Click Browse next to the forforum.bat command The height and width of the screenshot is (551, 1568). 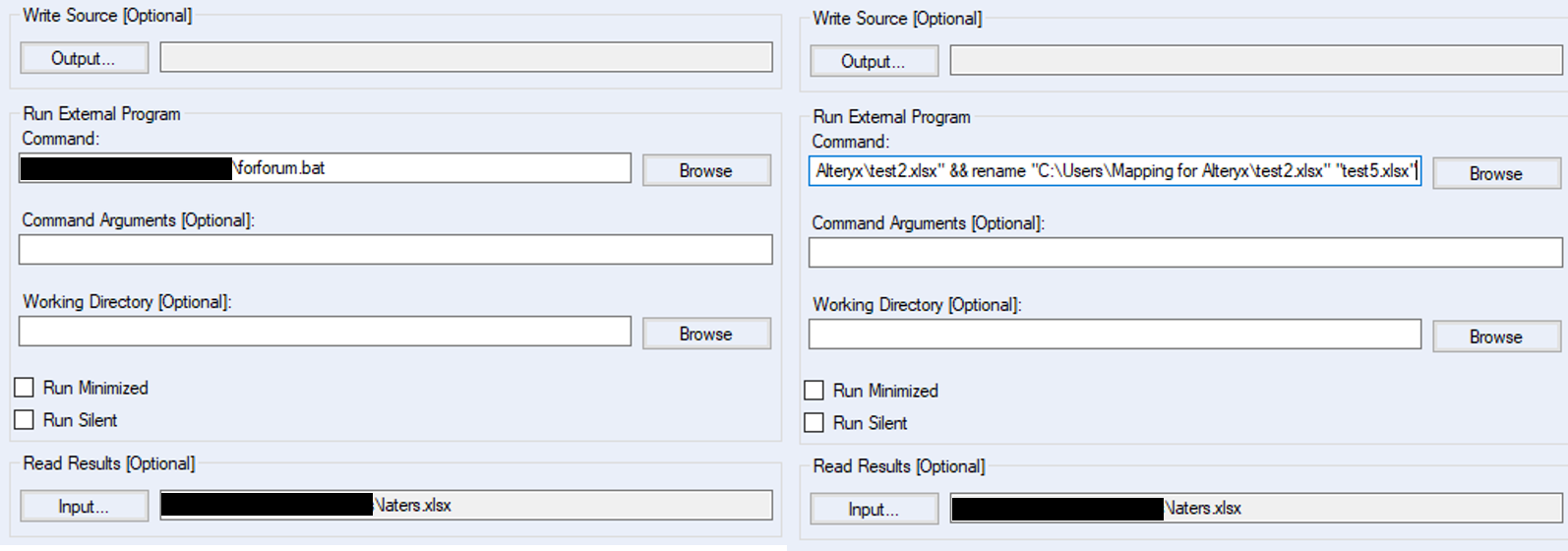pos(705,170)
